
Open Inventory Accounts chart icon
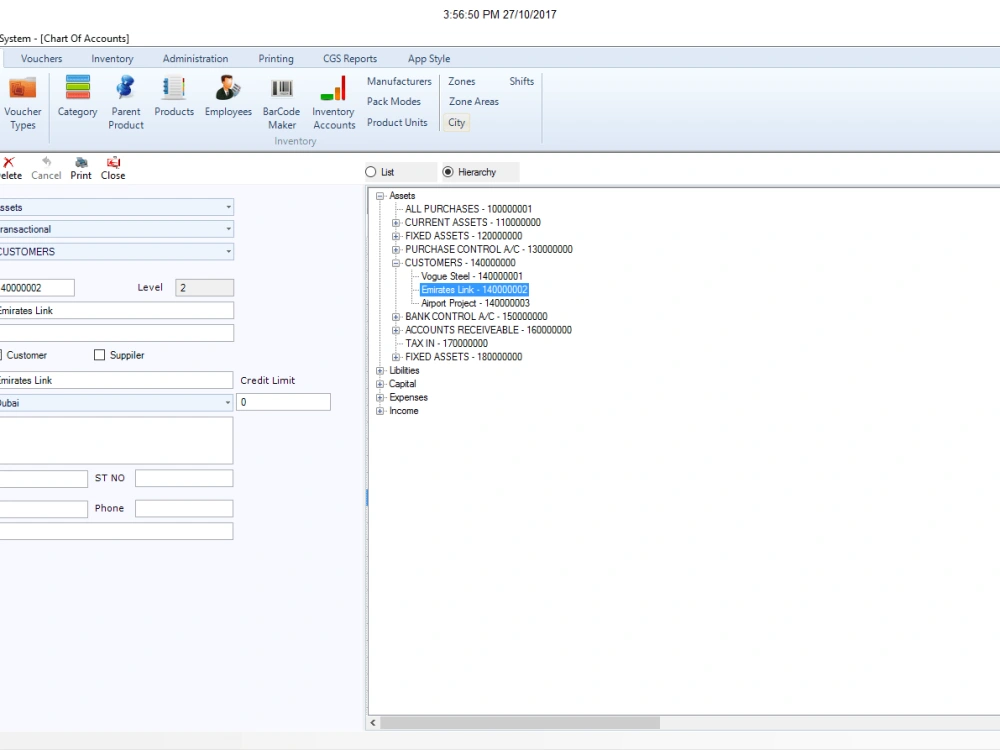(x=334, y=102)
